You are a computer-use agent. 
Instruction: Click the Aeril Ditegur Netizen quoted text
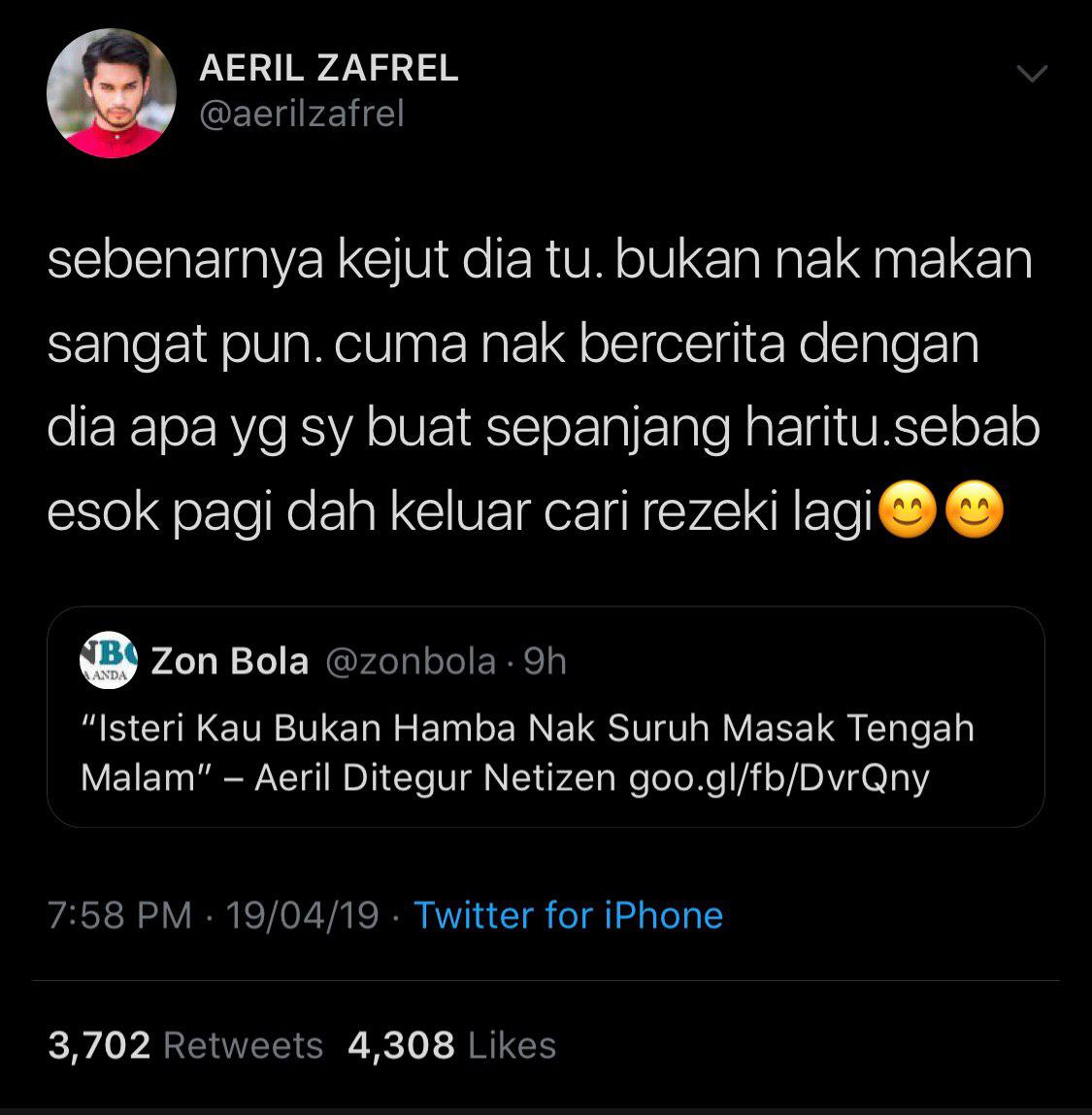(436, 778)
